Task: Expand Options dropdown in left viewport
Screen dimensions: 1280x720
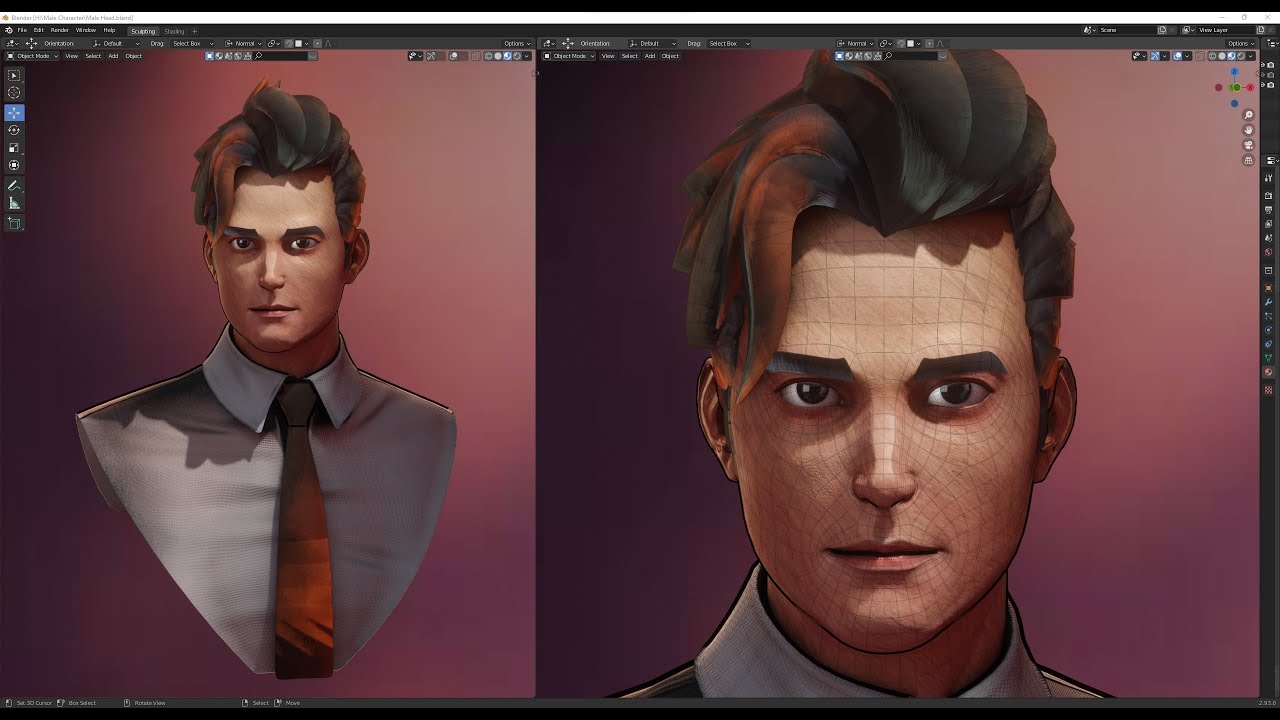Action: tap(516, 43)
